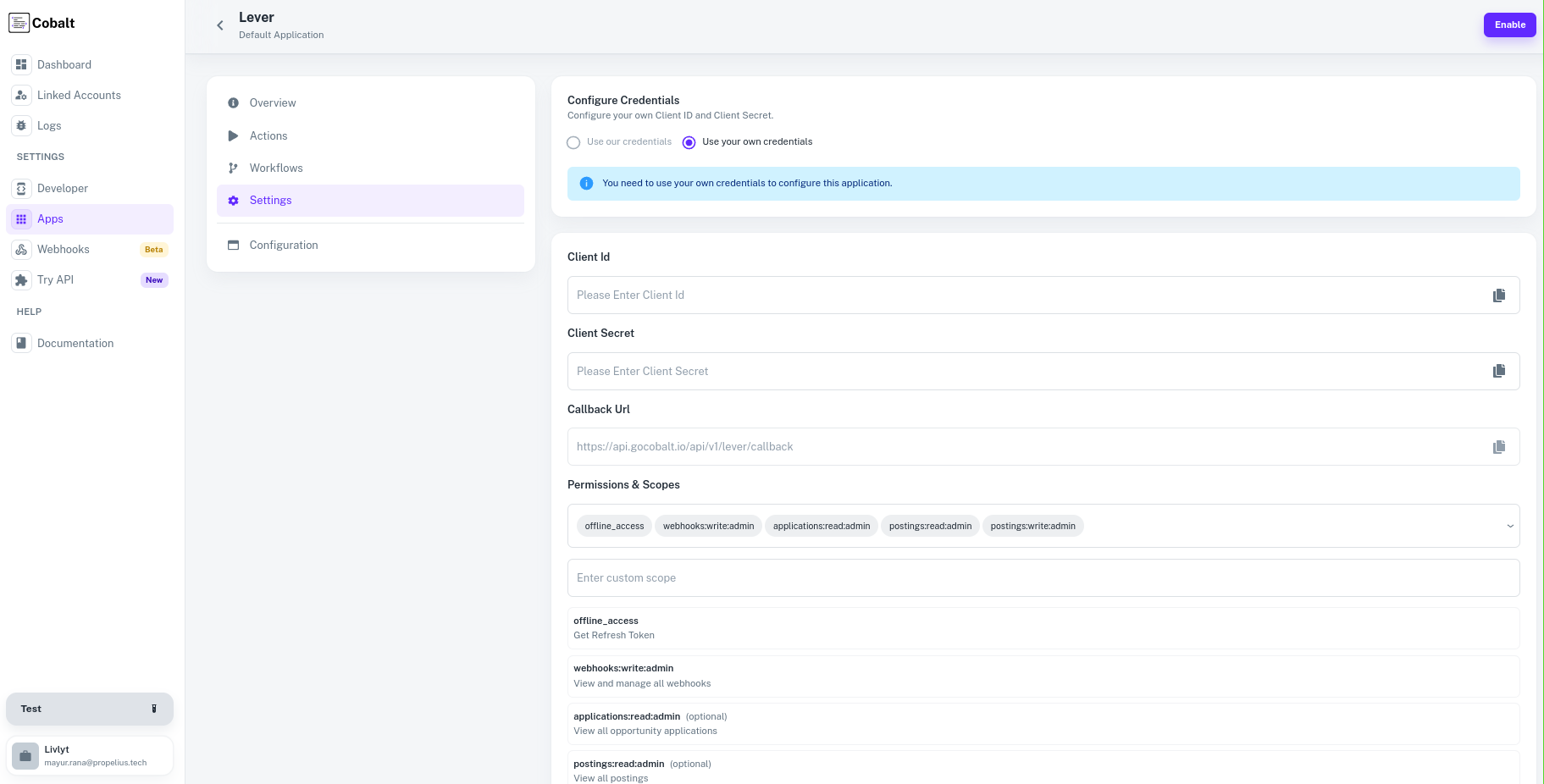This screenshot has height=784, width=1544.
Task: Open the Dashboard from sidebar
Action: point(64,64)
